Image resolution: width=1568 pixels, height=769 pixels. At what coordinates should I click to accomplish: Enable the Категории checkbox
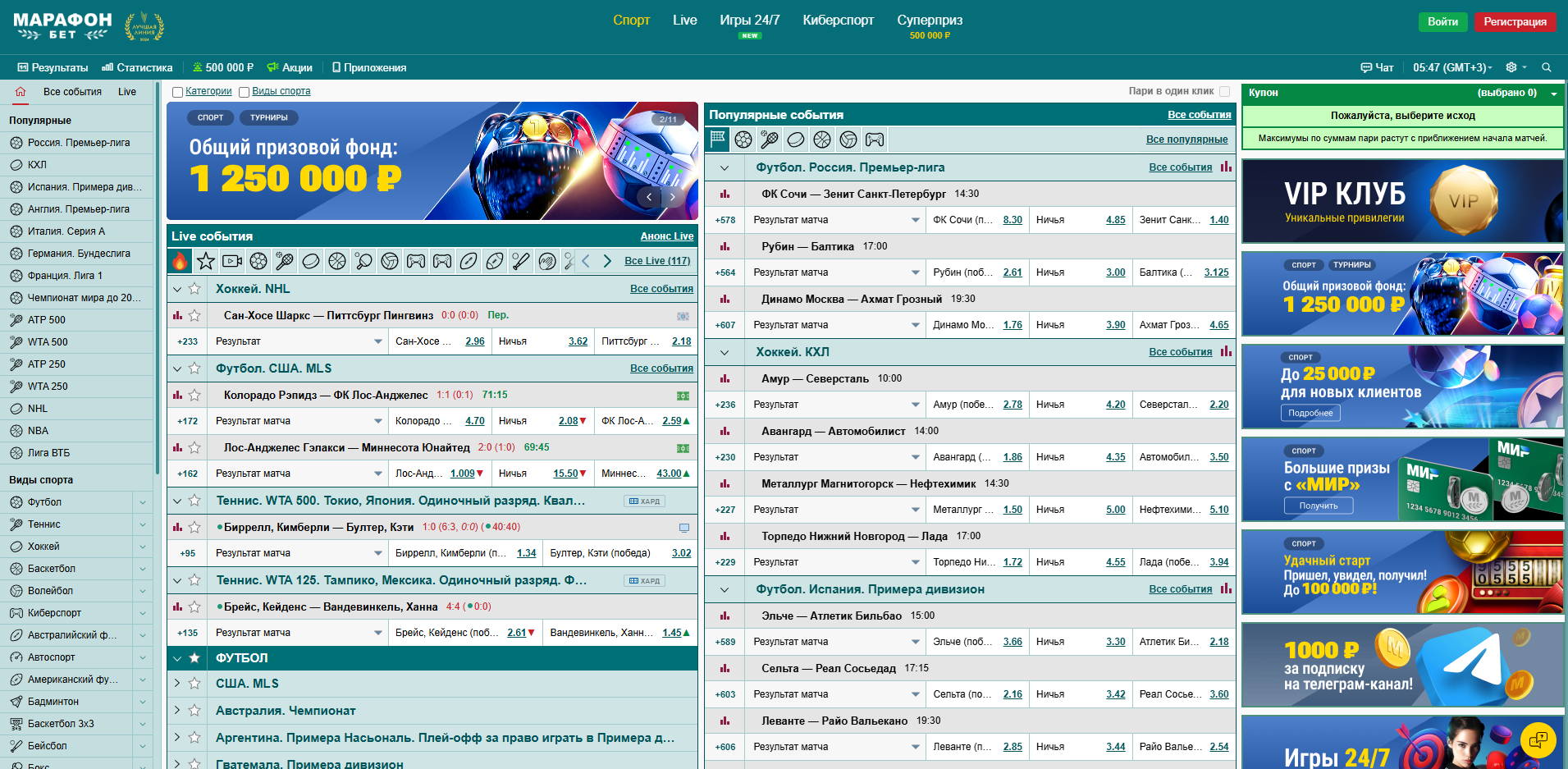click(x=177, y=92)
